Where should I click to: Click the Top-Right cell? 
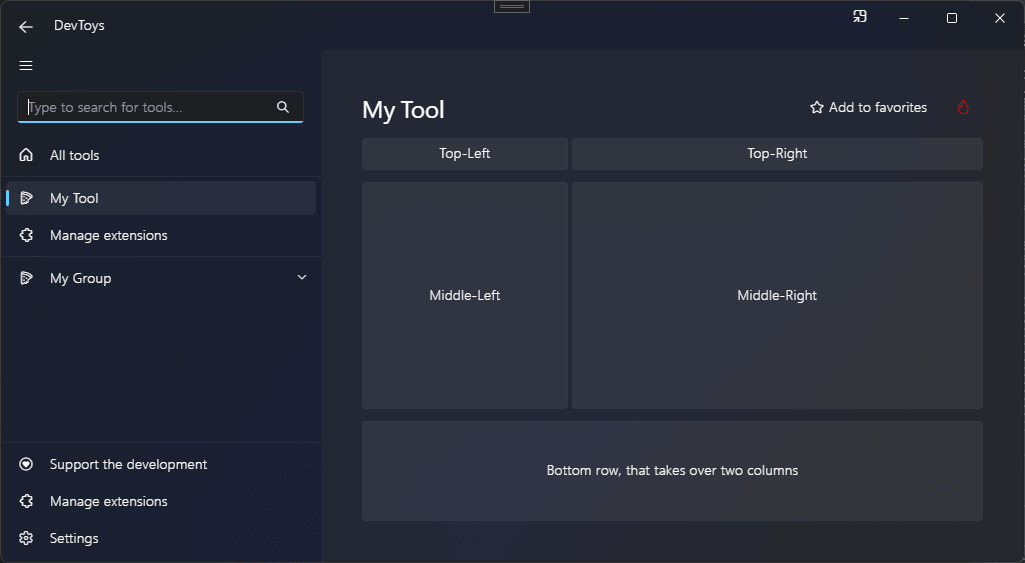coord(777,154)
